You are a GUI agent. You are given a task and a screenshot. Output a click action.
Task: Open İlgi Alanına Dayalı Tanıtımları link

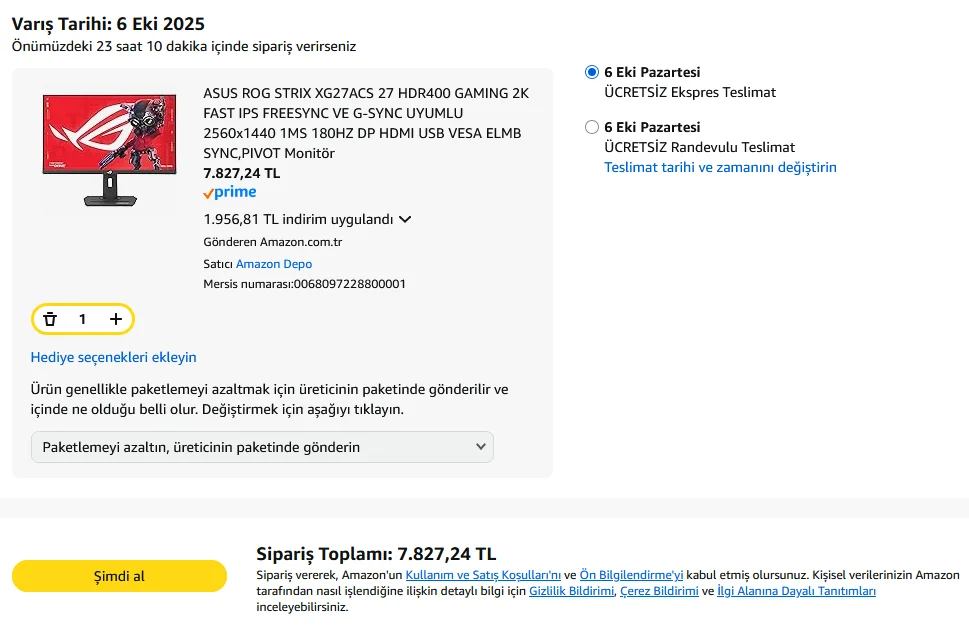(x=796, y=591)
